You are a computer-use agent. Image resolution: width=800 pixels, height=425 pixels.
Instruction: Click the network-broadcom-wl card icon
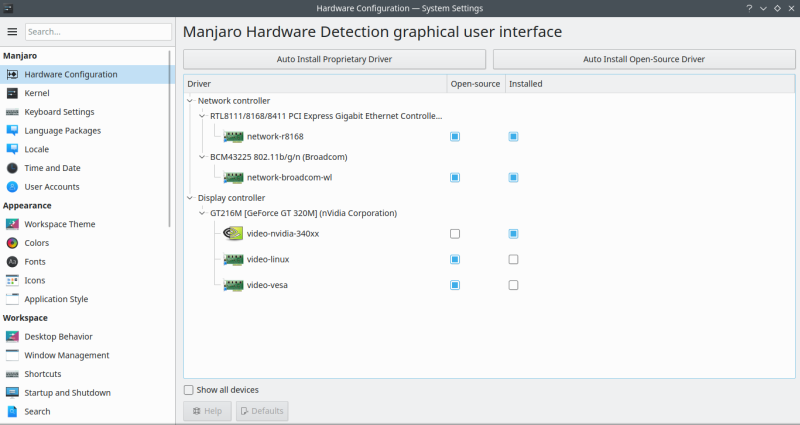coord(233,178)
